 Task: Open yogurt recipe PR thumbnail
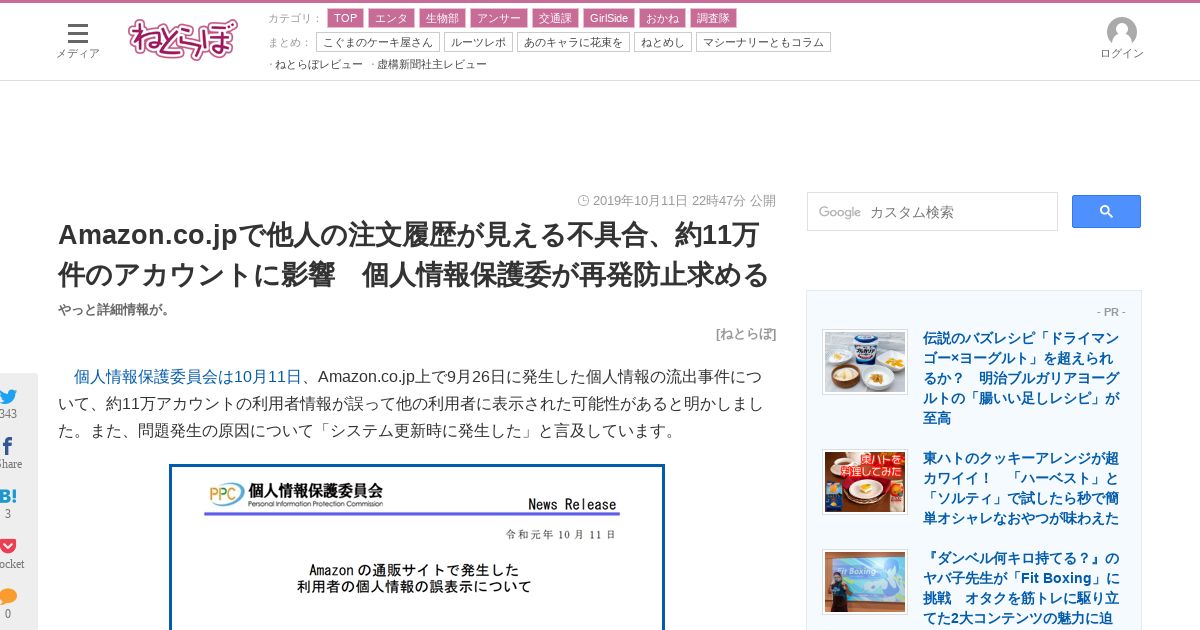865,362
